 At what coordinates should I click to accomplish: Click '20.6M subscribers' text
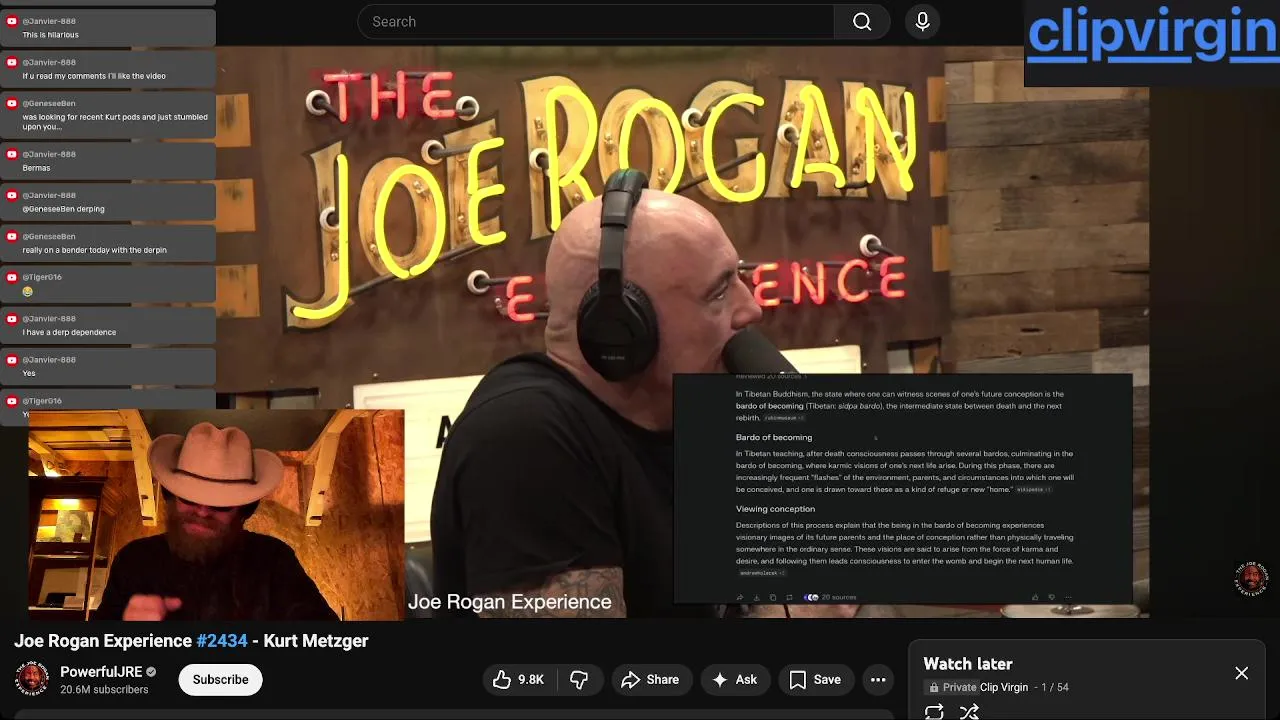[104, 690]
